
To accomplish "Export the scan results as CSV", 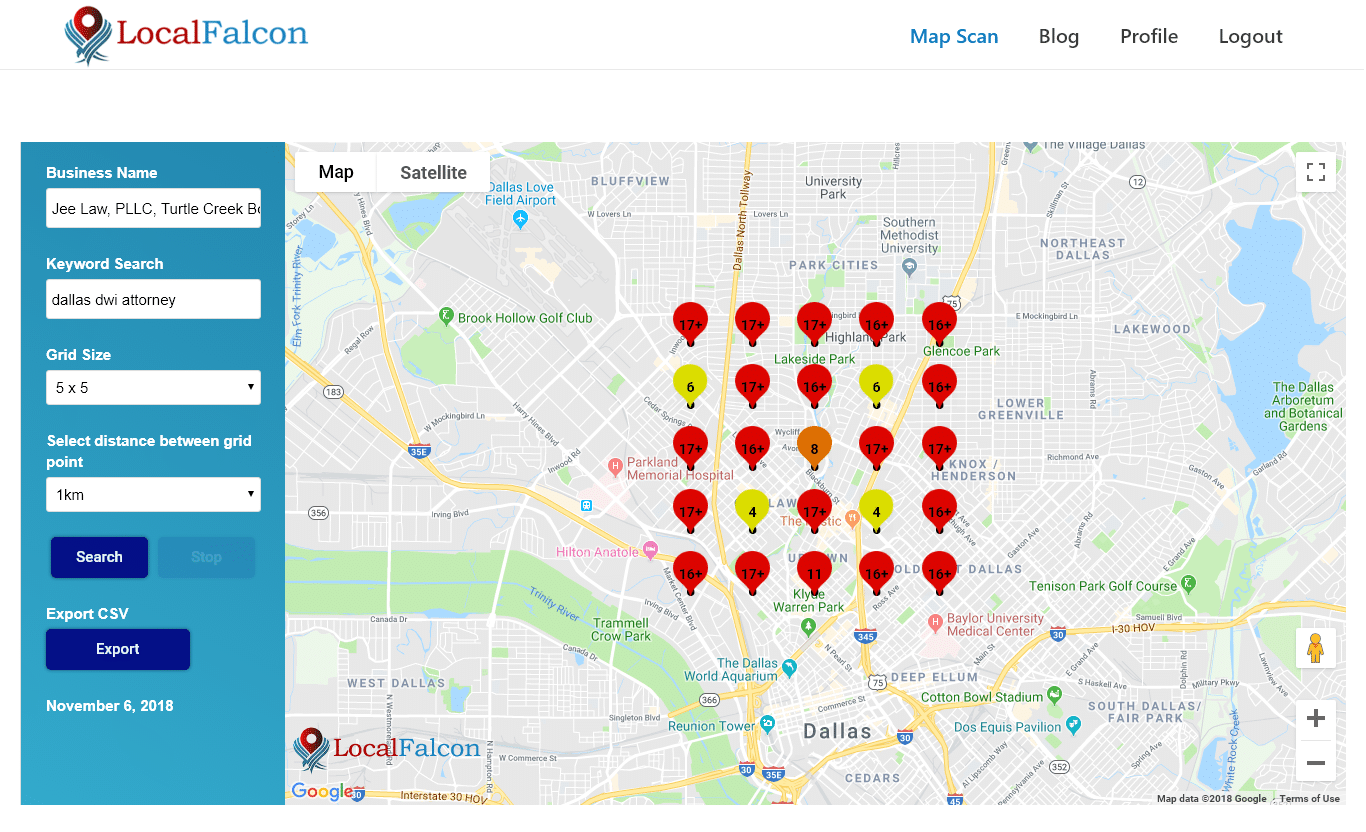I will [118, 649].
